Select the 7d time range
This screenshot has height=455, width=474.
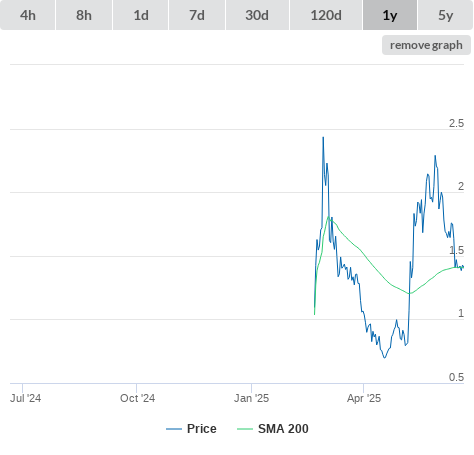coord(197,15)
